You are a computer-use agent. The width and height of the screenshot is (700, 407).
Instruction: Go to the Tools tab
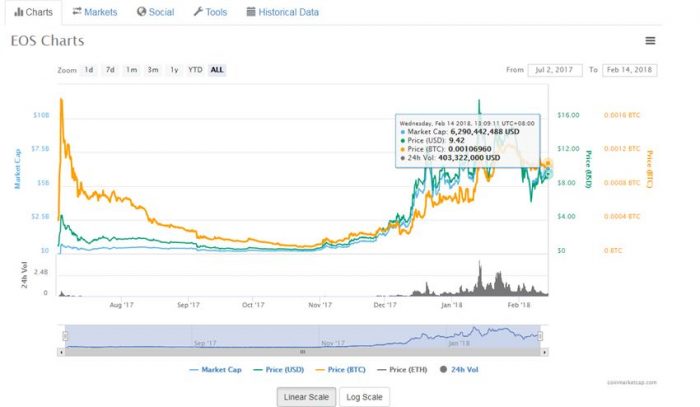[210, 12]
